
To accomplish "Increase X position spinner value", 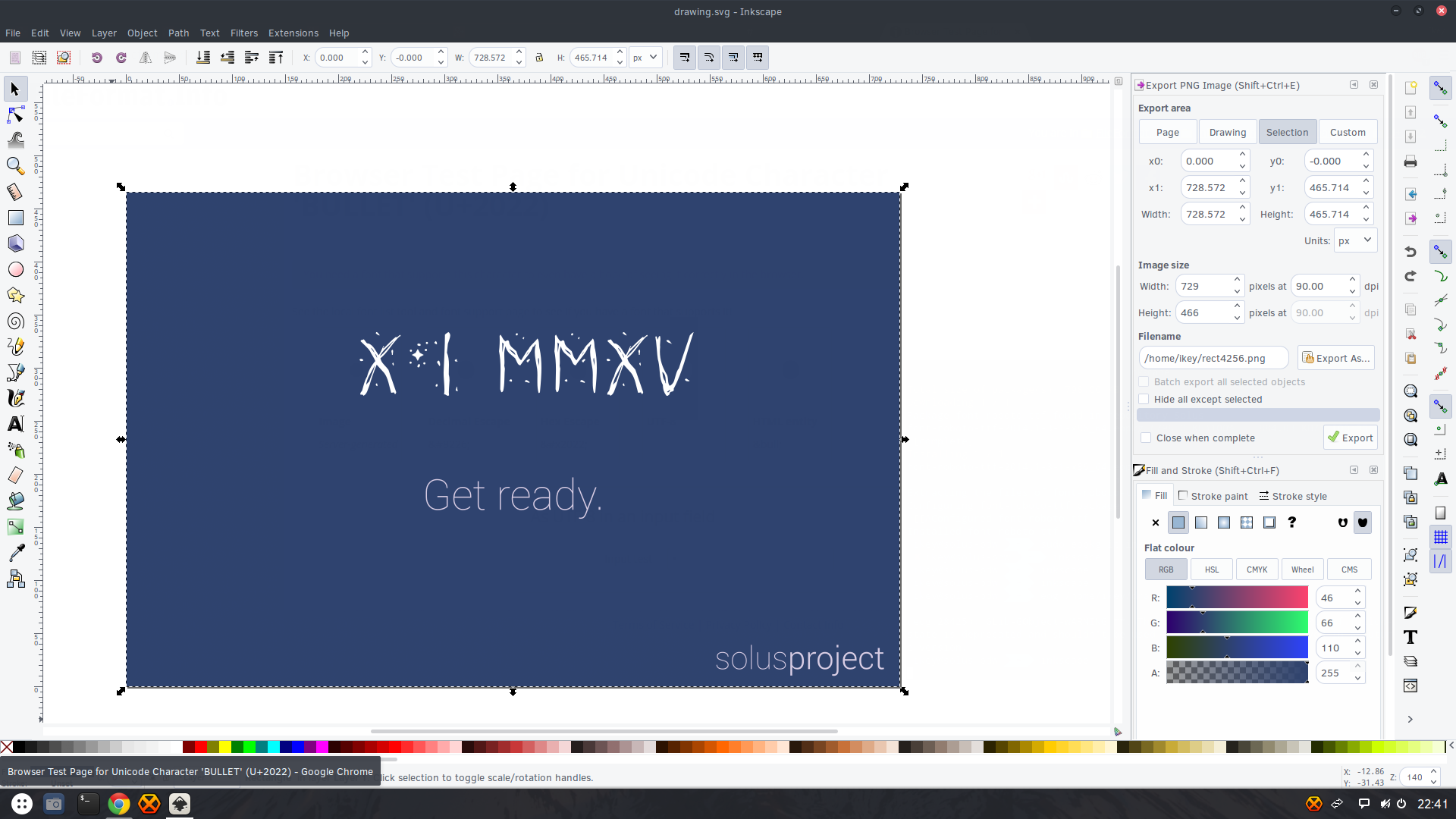I will tap(365, 52).
